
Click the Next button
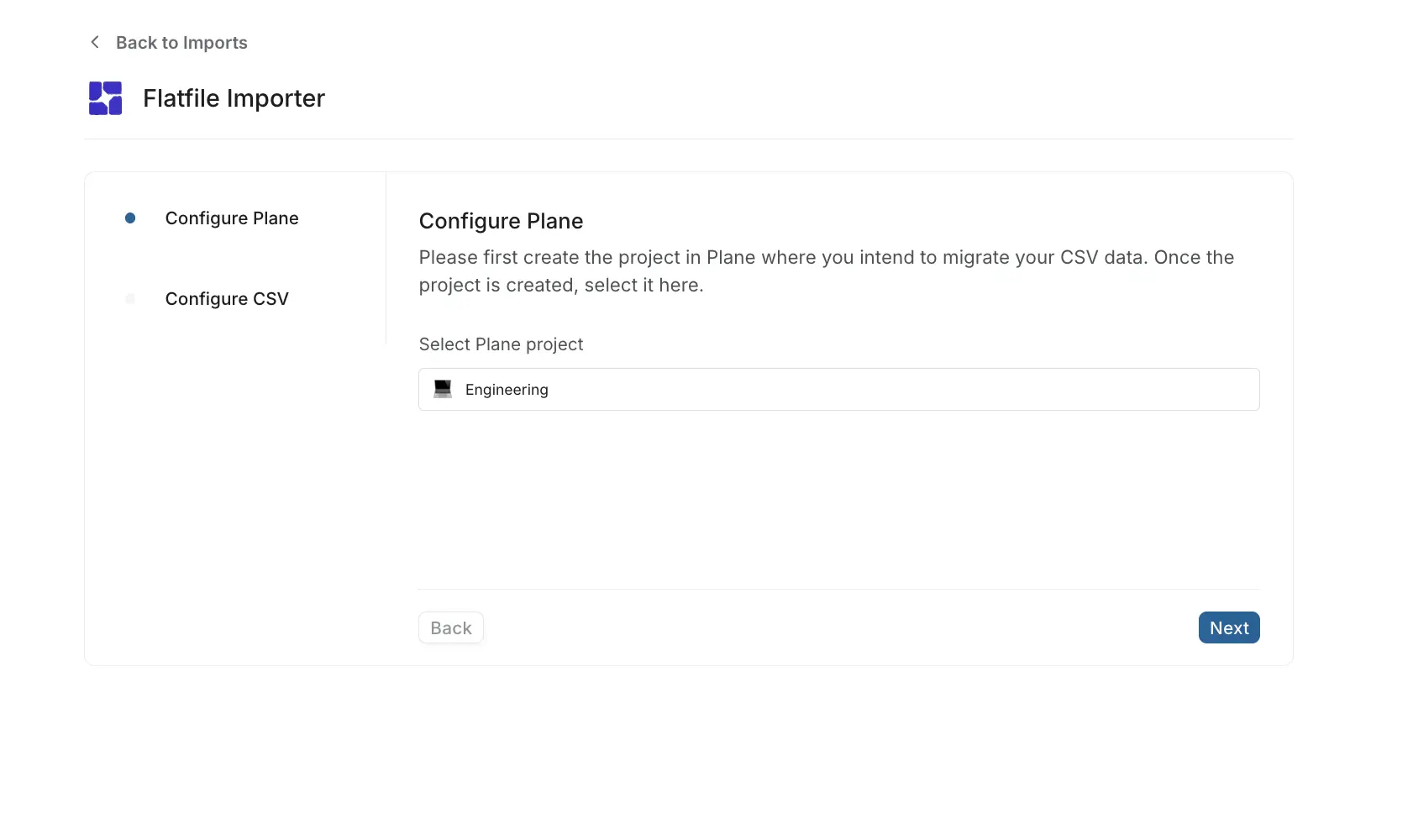pos(1228,627)
